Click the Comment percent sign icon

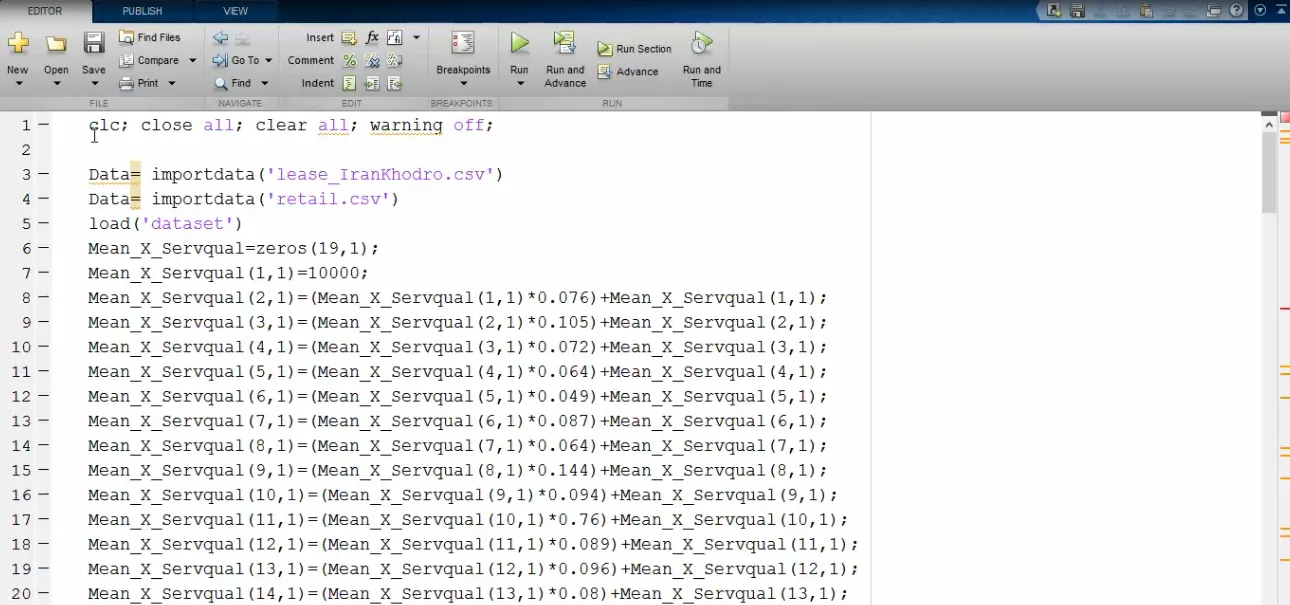[349, 60]
